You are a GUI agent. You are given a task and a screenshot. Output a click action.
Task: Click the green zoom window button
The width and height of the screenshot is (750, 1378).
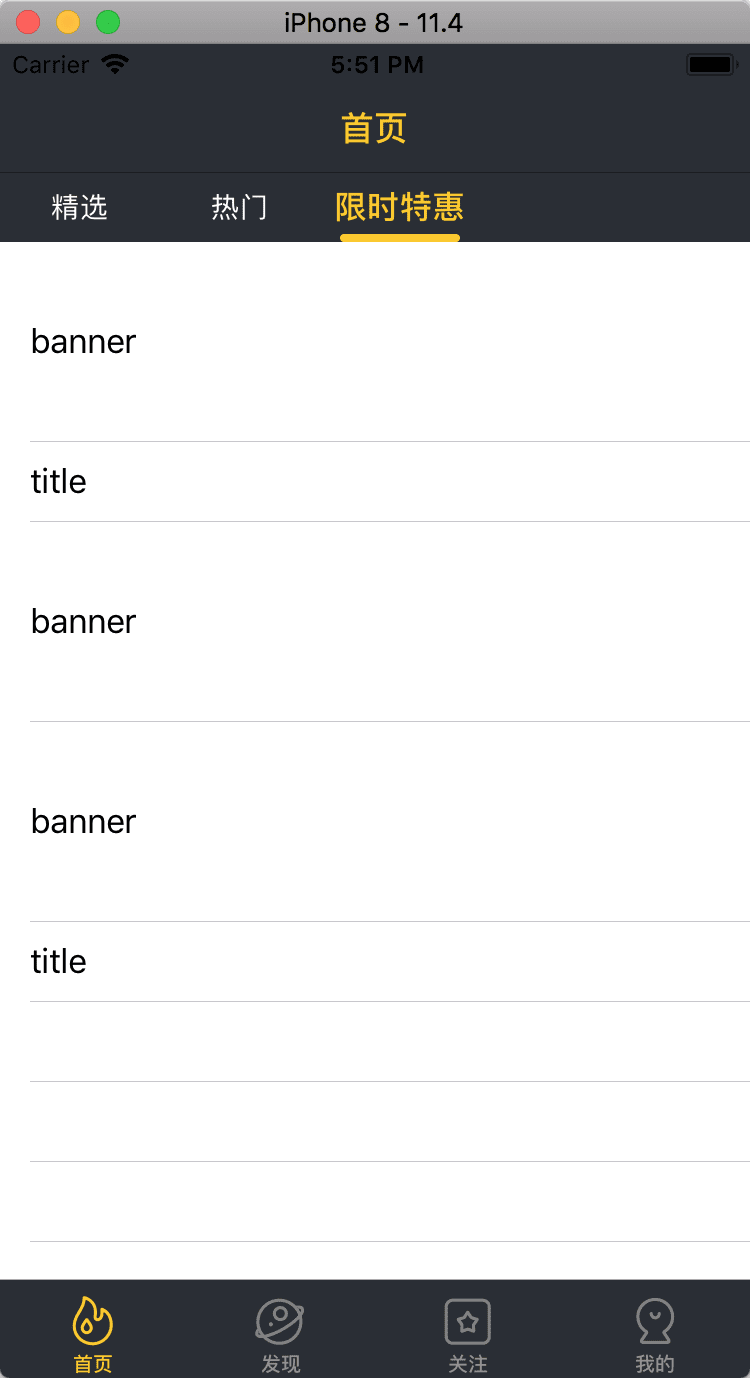(107, 22)
